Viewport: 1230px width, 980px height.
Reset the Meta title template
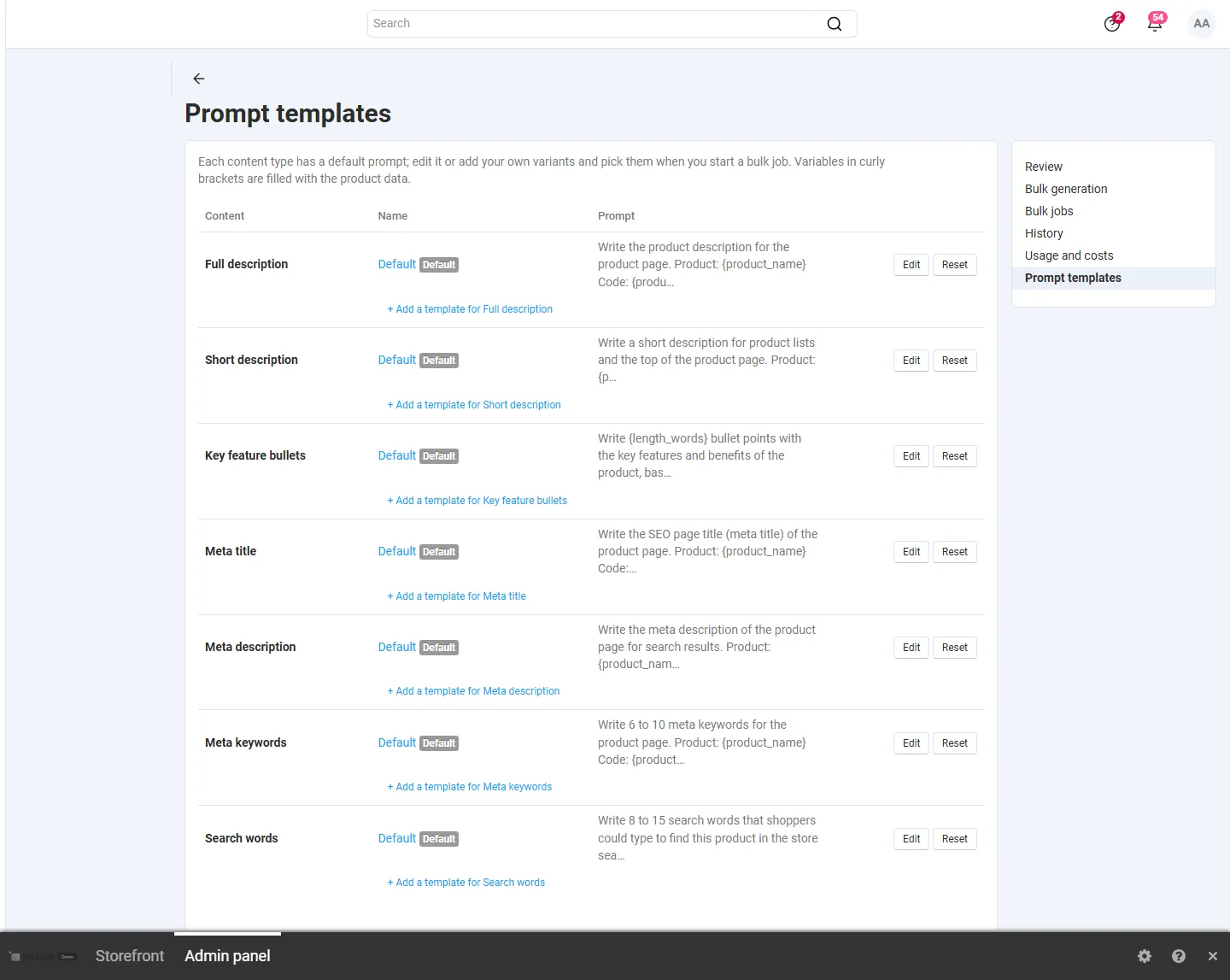pos(955,552)
